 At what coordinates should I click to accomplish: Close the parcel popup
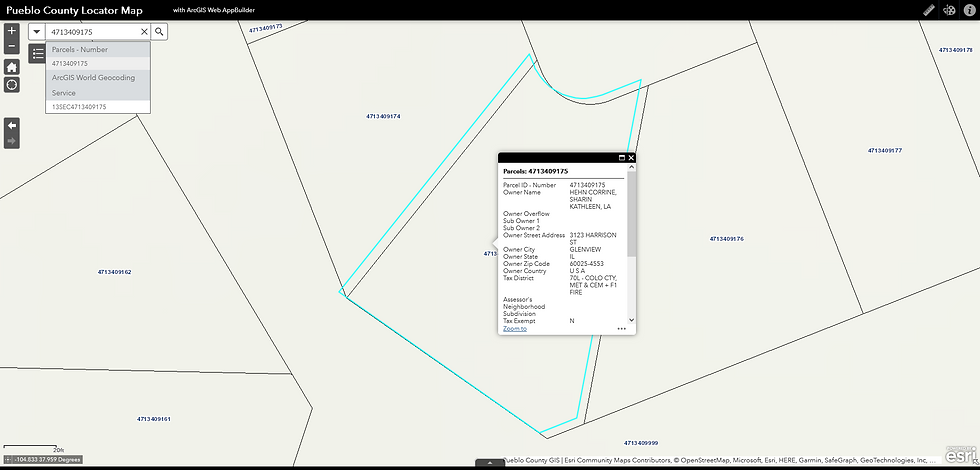pos(631,158)
